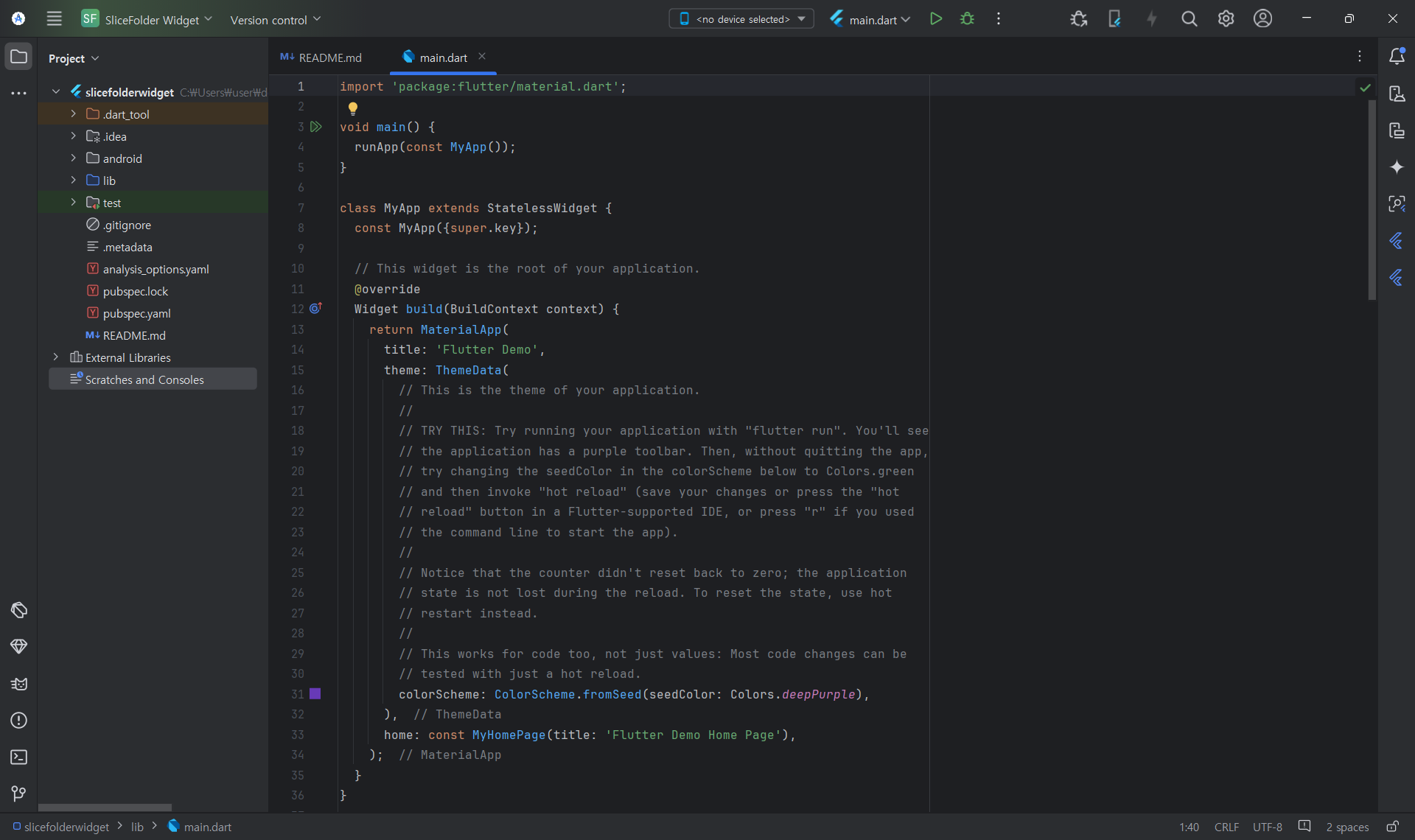1415x840 pixels.
Task: Click the override gutter marker on line 12
Action: [315, 309]
